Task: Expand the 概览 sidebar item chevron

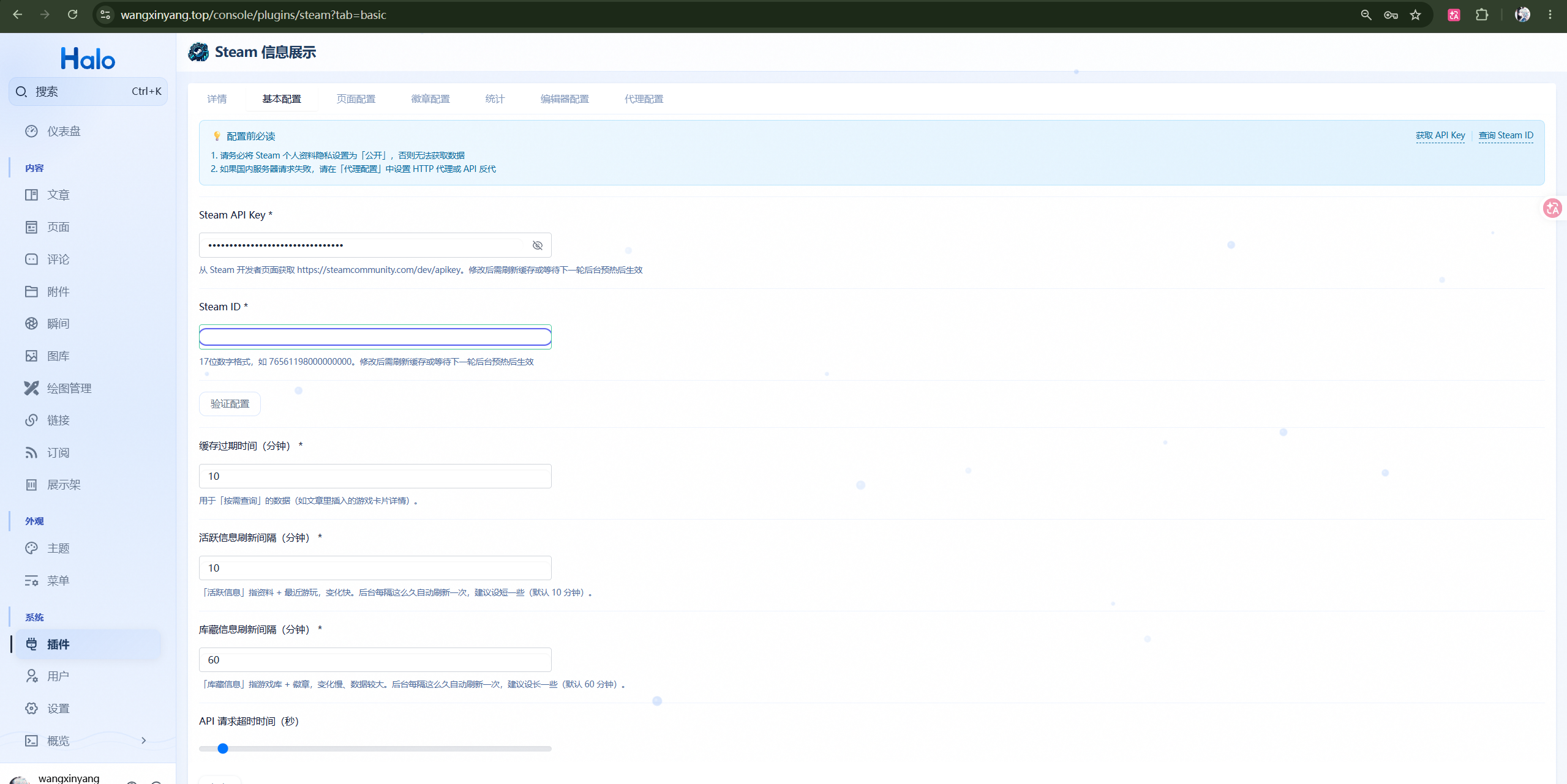Action: point(144,741)
